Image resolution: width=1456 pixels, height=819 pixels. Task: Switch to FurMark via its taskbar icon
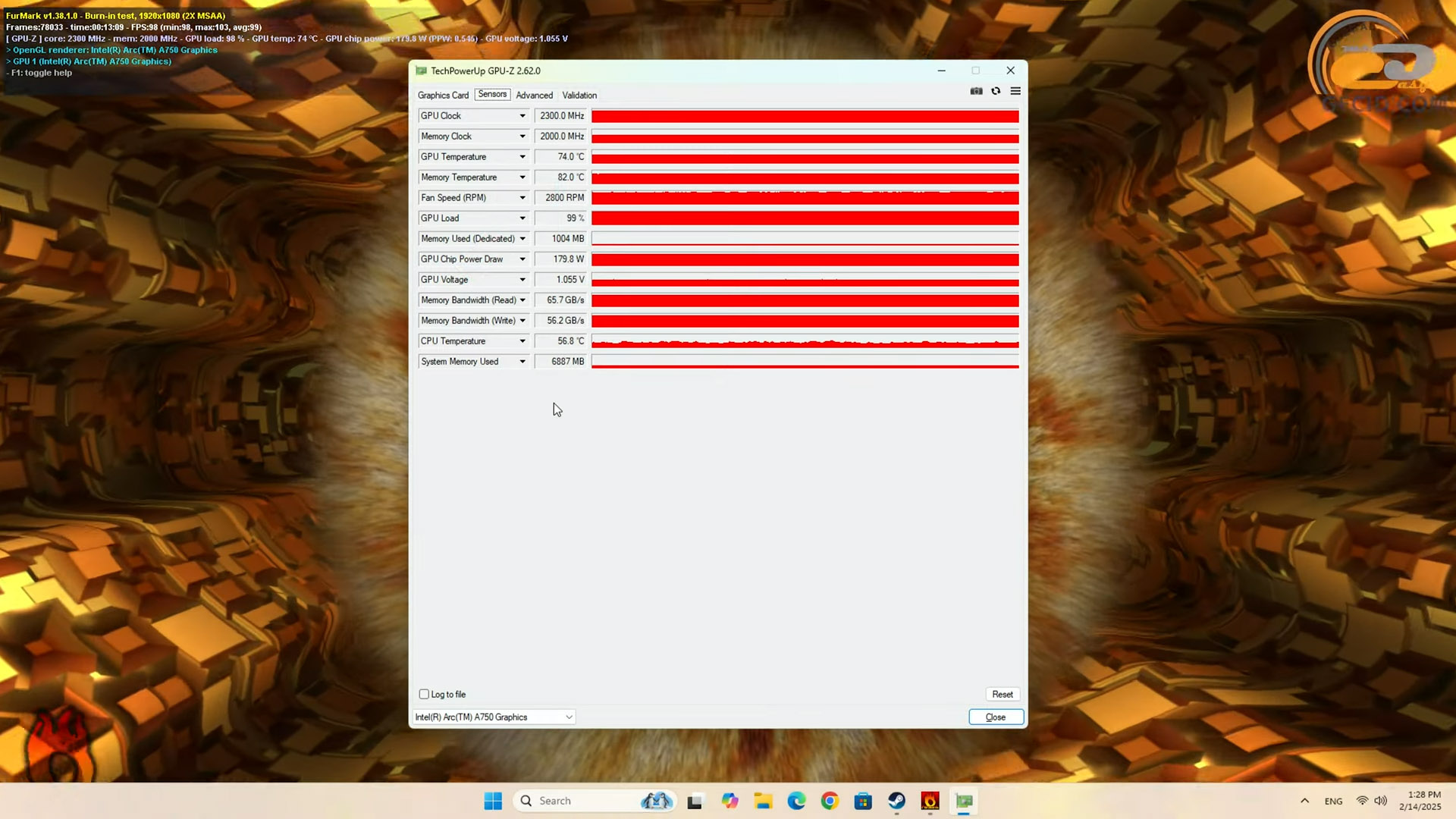(x=930, y=801)
